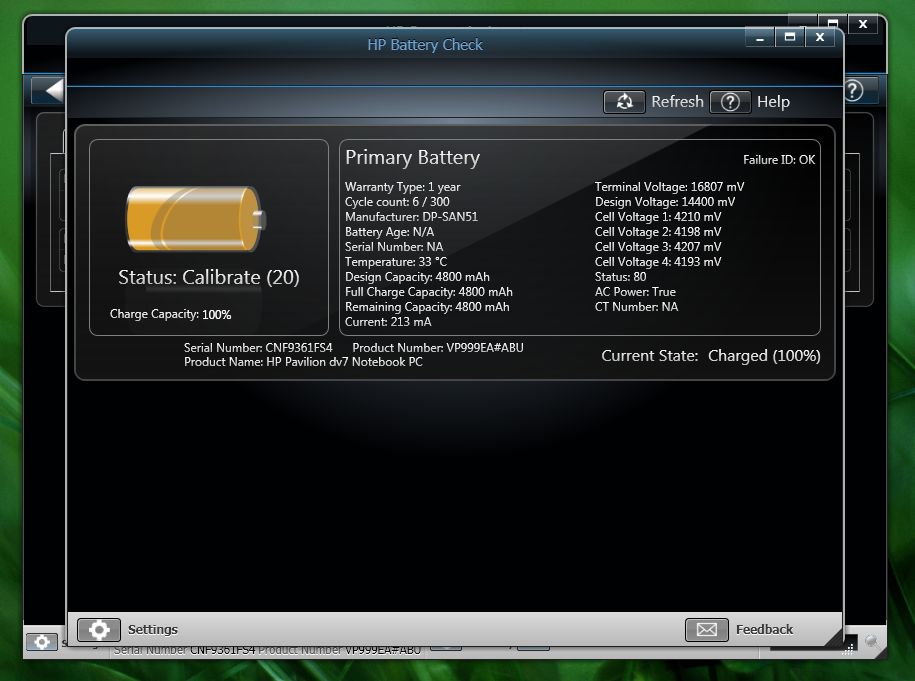
Task: Minimize the HP Battery Check window
Action: point(760,37)
